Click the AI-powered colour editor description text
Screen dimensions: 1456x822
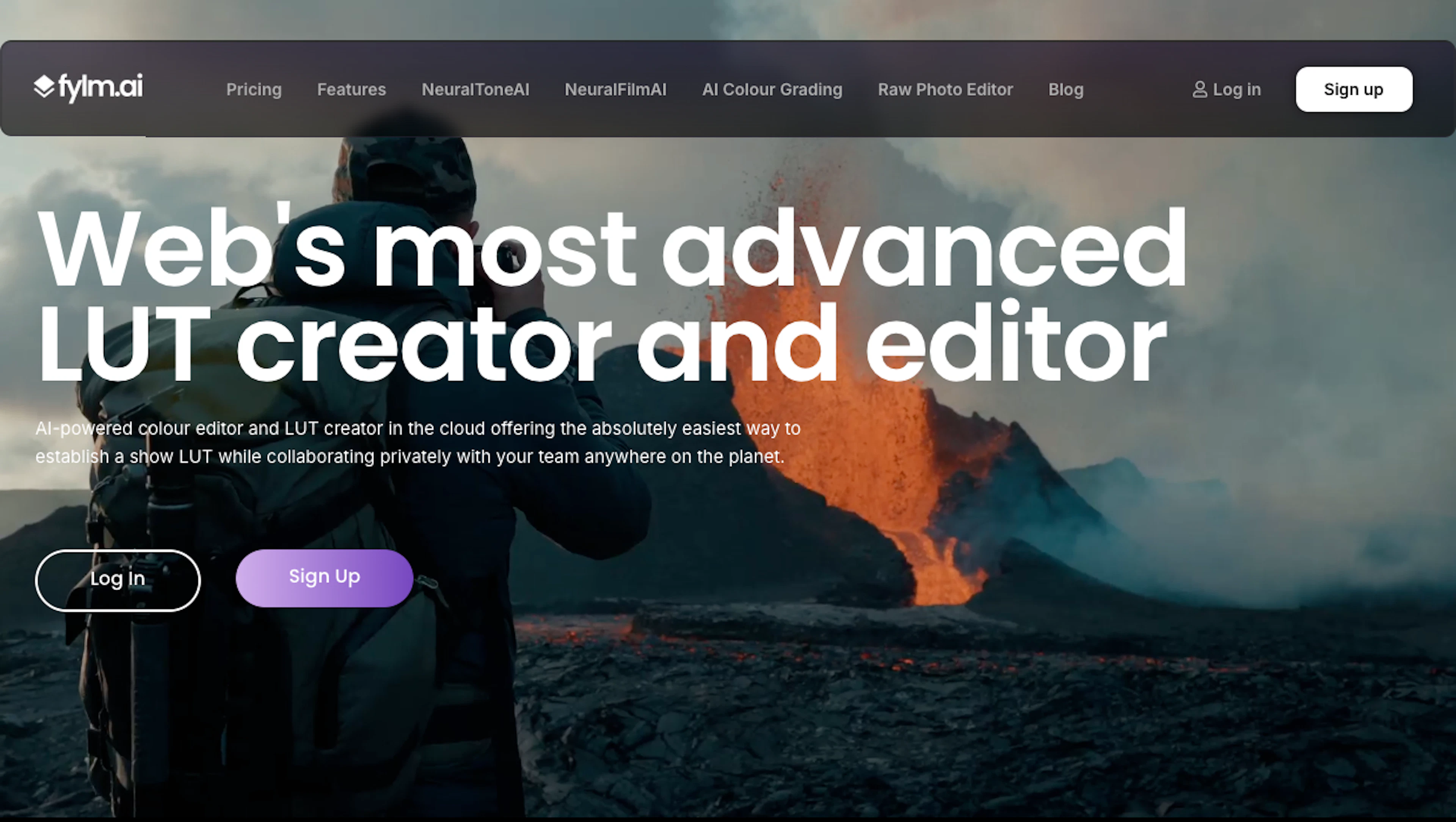pos(417,442)
